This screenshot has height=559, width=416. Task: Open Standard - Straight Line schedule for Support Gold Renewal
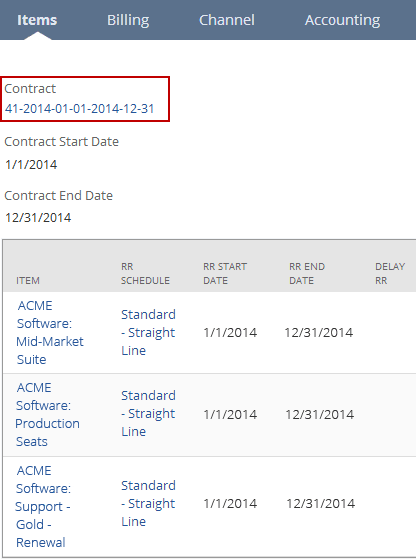148,503
